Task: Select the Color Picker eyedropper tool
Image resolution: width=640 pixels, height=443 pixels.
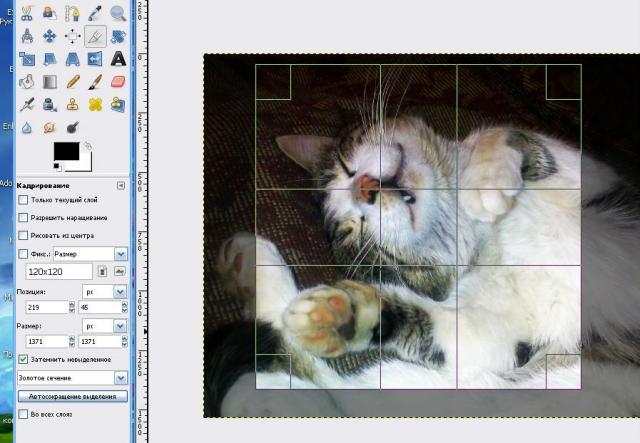Action: [95, 14]
